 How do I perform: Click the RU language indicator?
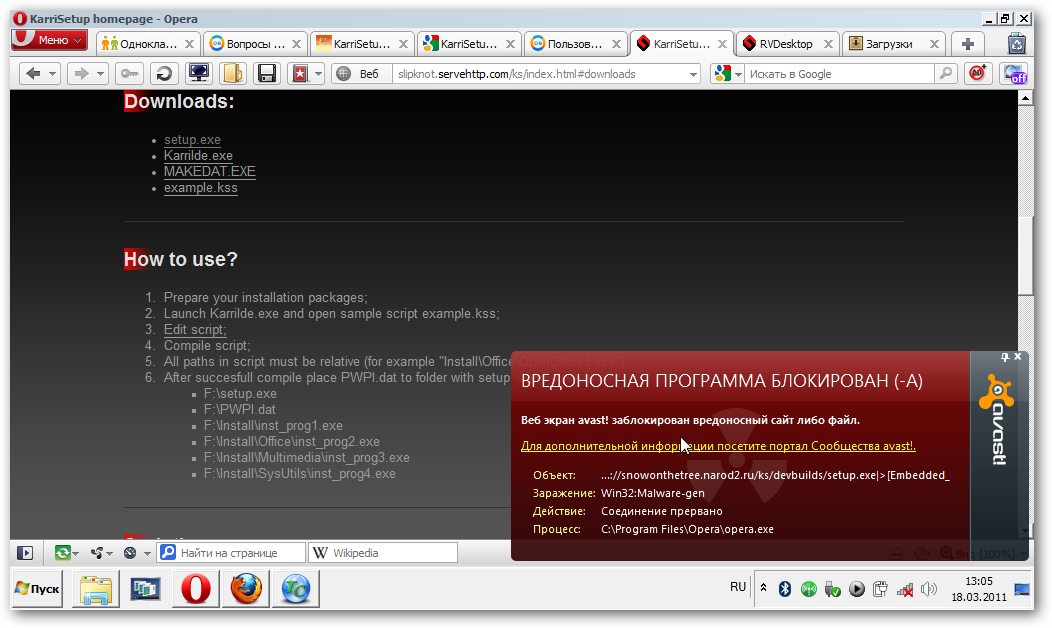coord(738,587)
